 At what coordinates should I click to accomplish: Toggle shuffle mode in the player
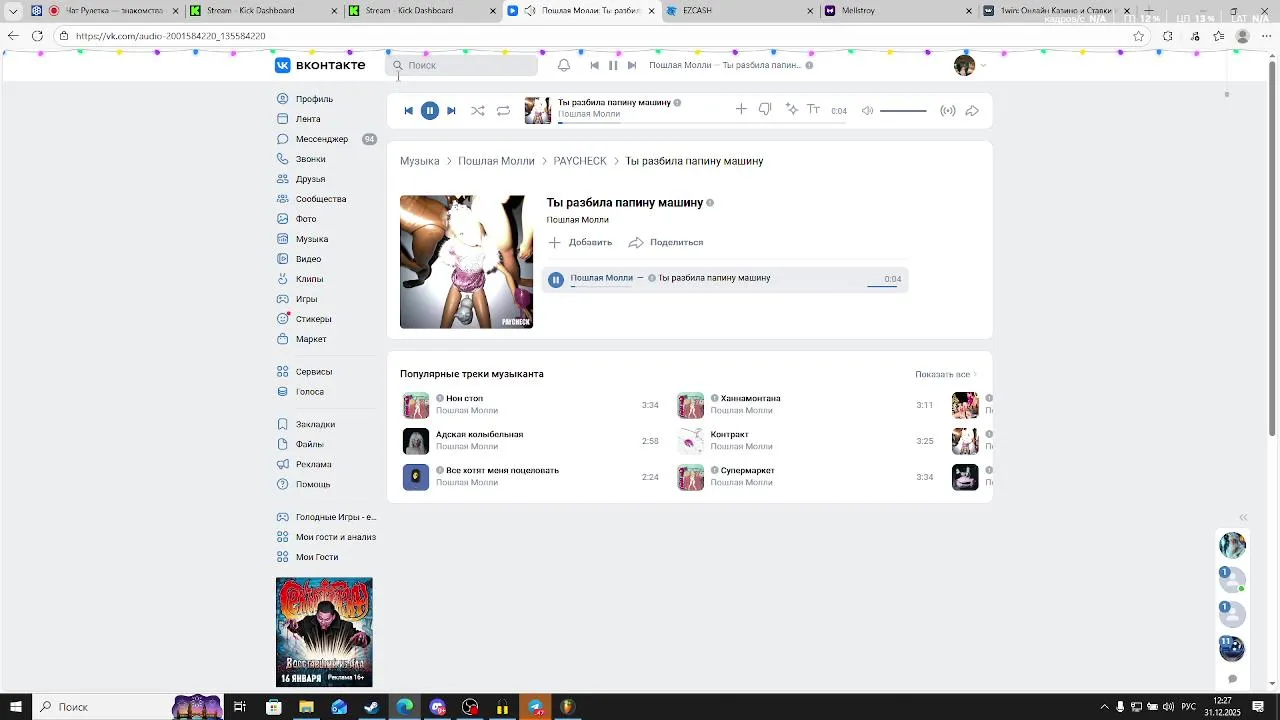pyautogui.click(x=478, y=111)
